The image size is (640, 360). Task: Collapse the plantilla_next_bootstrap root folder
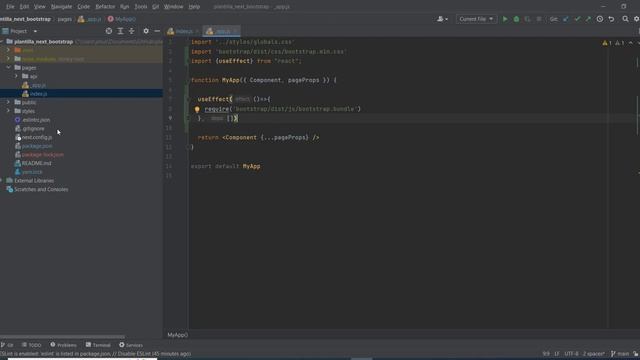click(2, 42)
